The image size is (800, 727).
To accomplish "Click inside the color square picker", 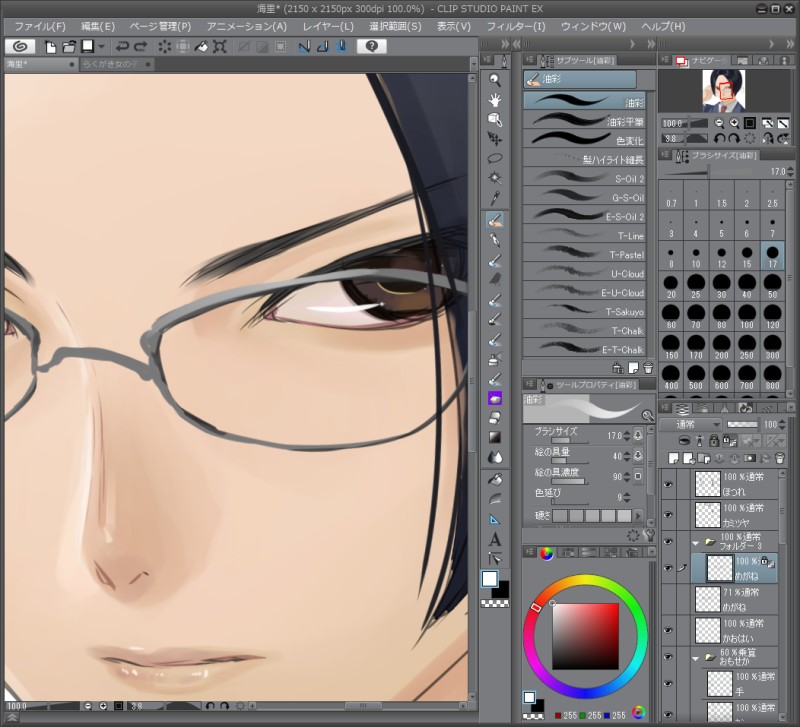I will (x=585, y=636).
